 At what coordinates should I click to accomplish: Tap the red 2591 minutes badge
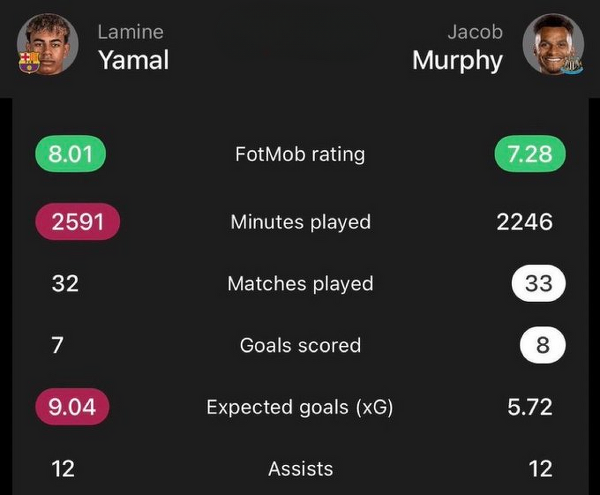click(77, 222)
